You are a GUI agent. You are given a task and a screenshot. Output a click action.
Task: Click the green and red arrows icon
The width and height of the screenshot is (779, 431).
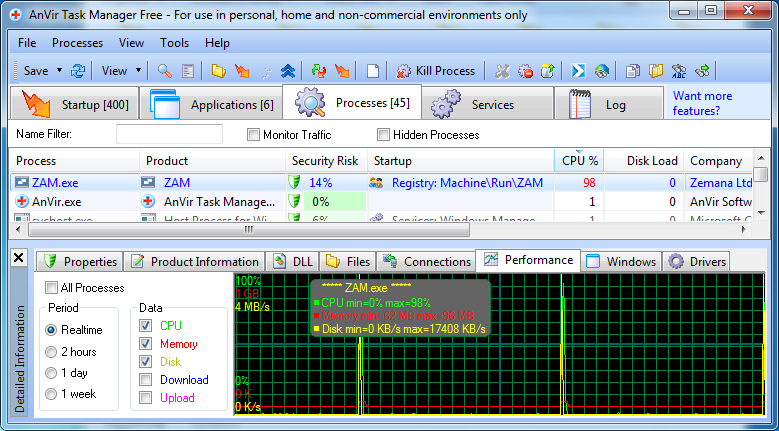coord(318,71)
